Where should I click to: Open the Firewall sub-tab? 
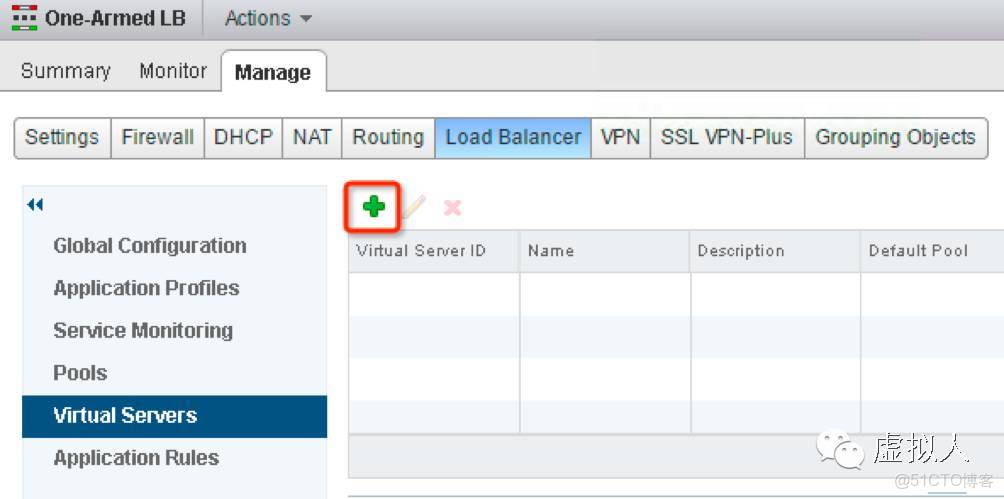click(158, 137)
